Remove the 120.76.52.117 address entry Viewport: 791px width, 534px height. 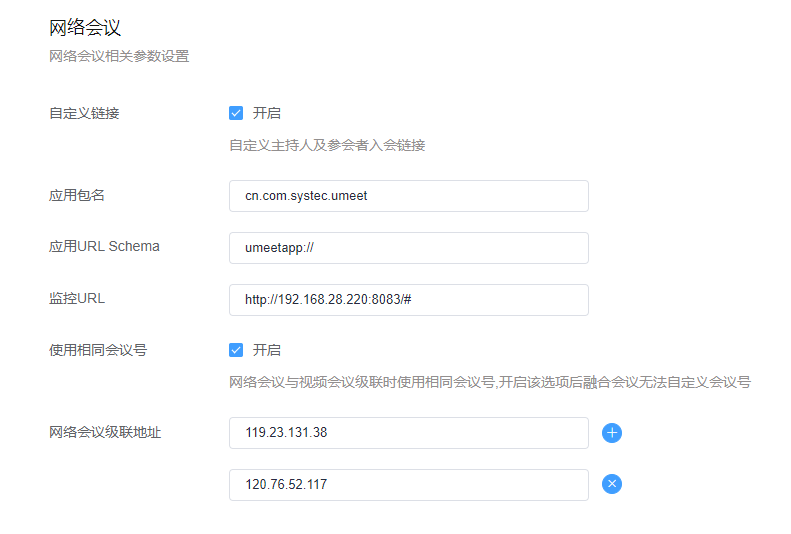(x=612, y=485)
